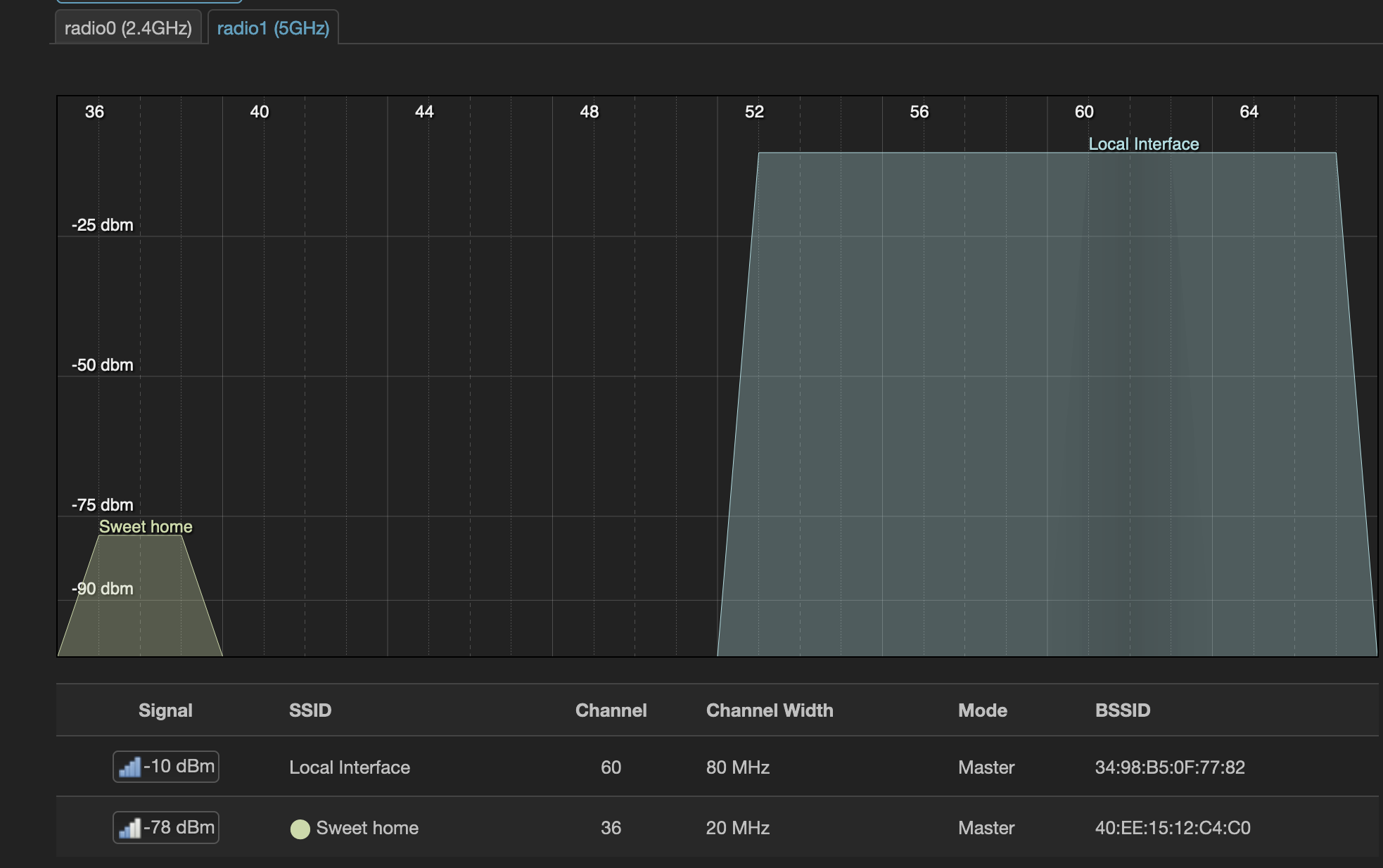Click the -78 dBm signal badge
1383x868 pixels.
pos(166,827)
